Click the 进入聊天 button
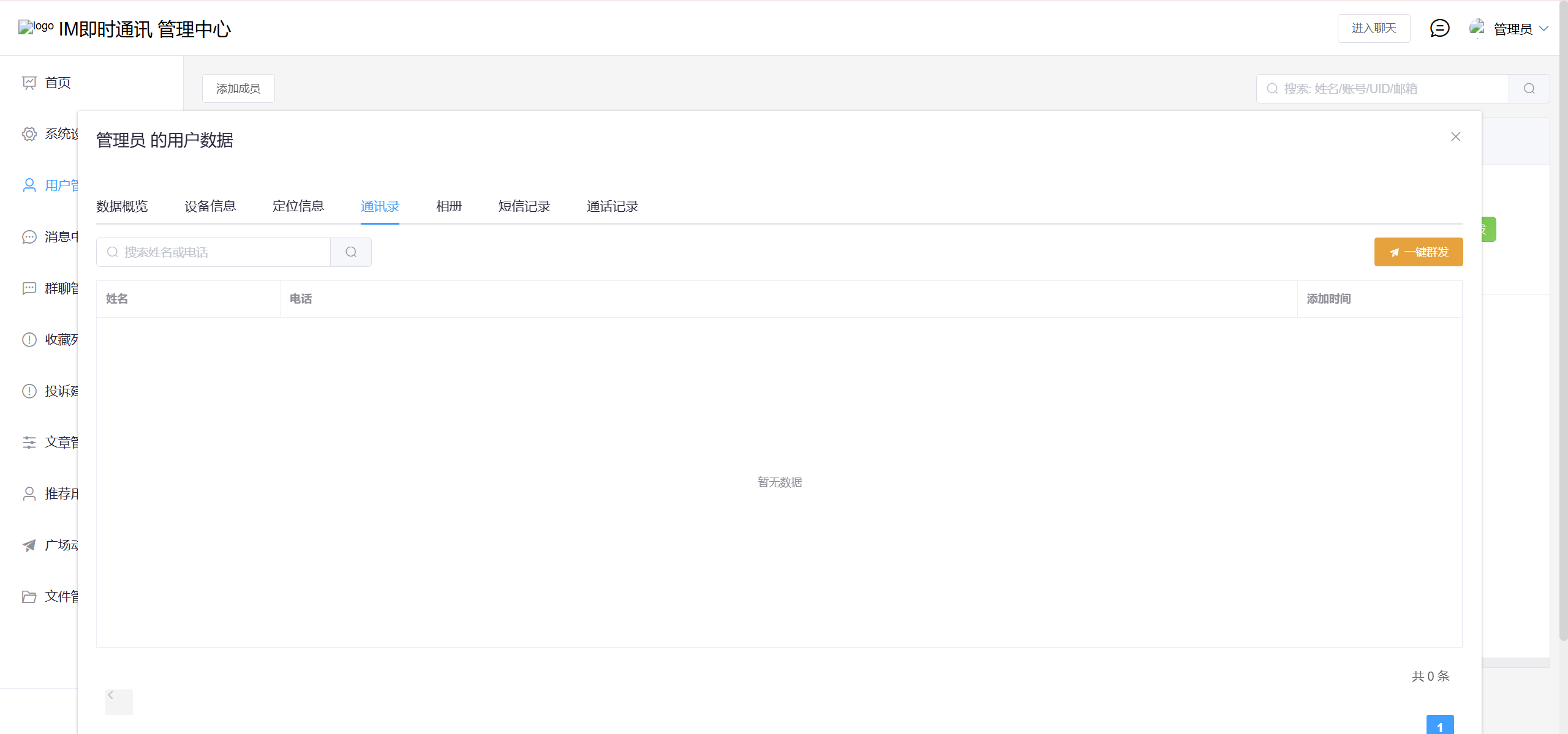Image resolution: width=1568 pixels, height=734 pixels. [x=1373, y=28]
